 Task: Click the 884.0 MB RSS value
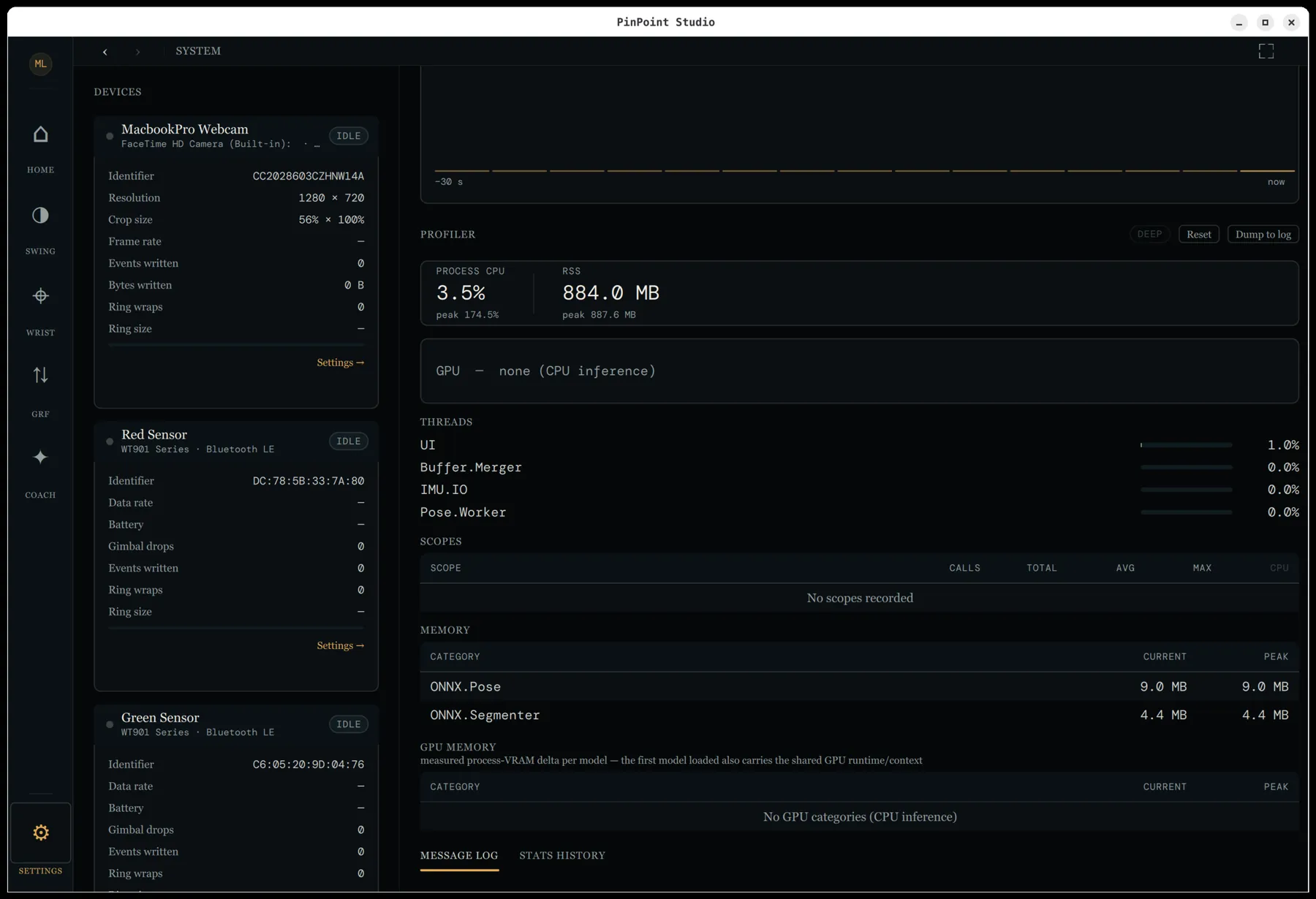[x=610, y=293]
